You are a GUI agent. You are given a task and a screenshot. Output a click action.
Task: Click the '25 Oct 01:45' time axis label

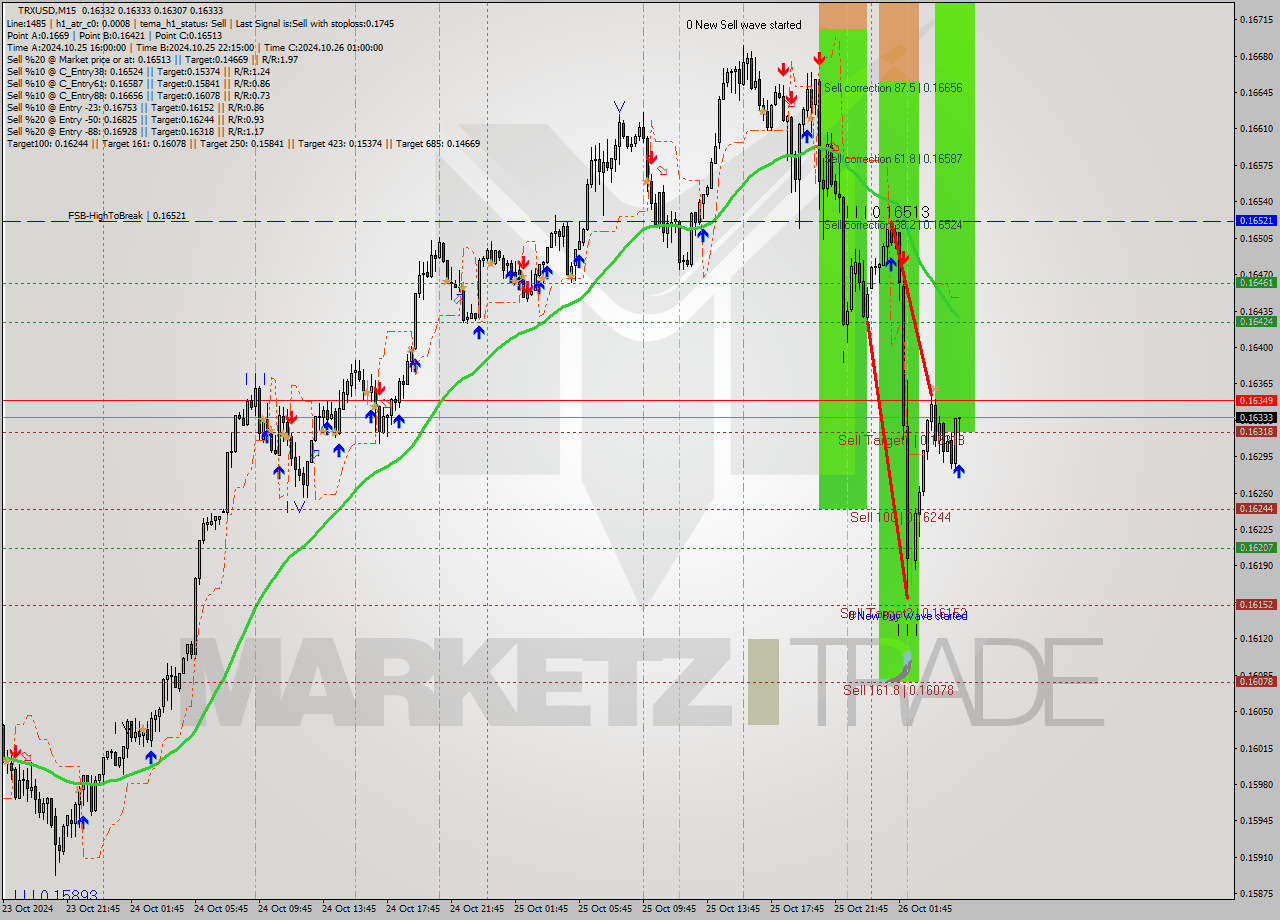point(543,909)
